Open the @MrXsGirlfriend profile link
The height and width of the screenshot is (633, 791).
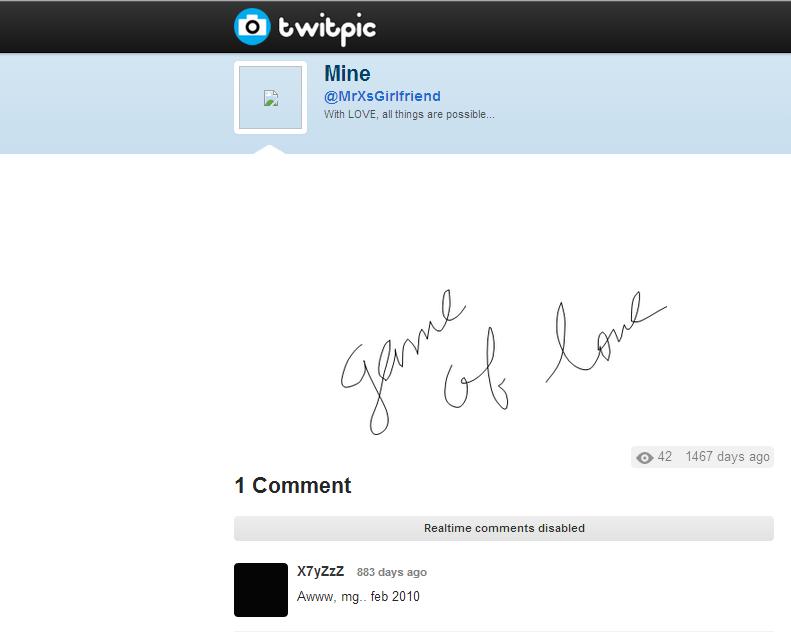click(x=382, y=96)
